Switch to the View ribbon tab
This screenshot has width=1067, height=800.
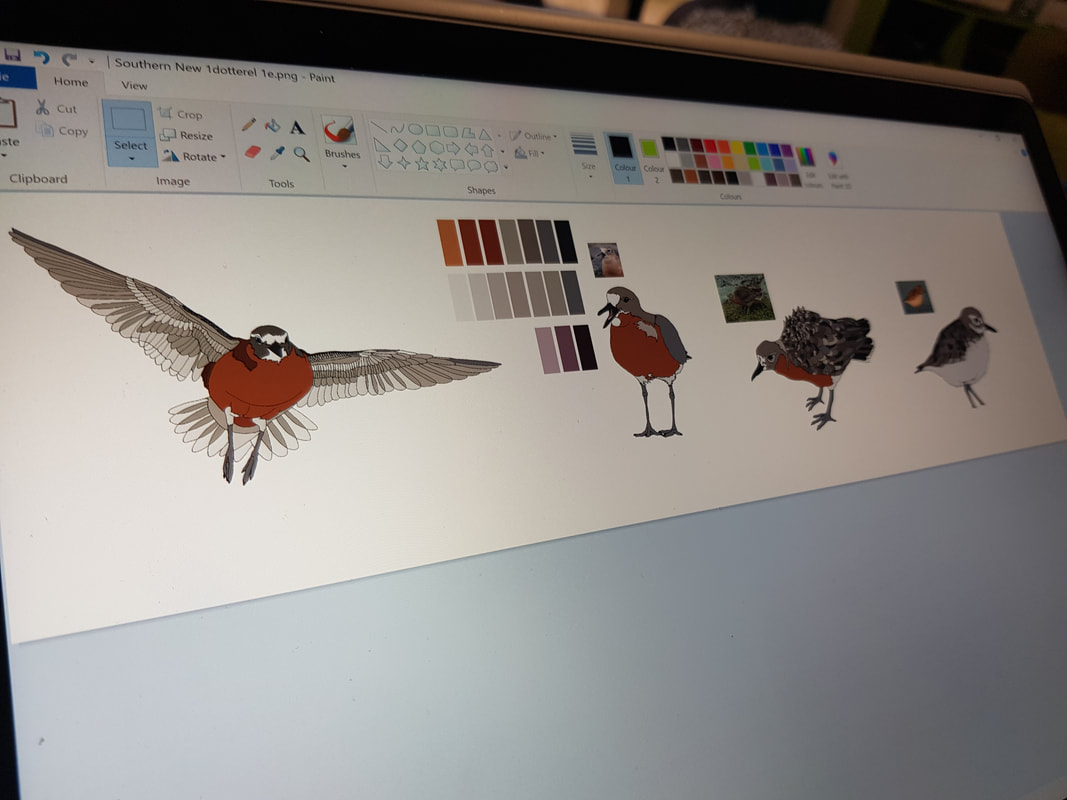click(134, 85)
